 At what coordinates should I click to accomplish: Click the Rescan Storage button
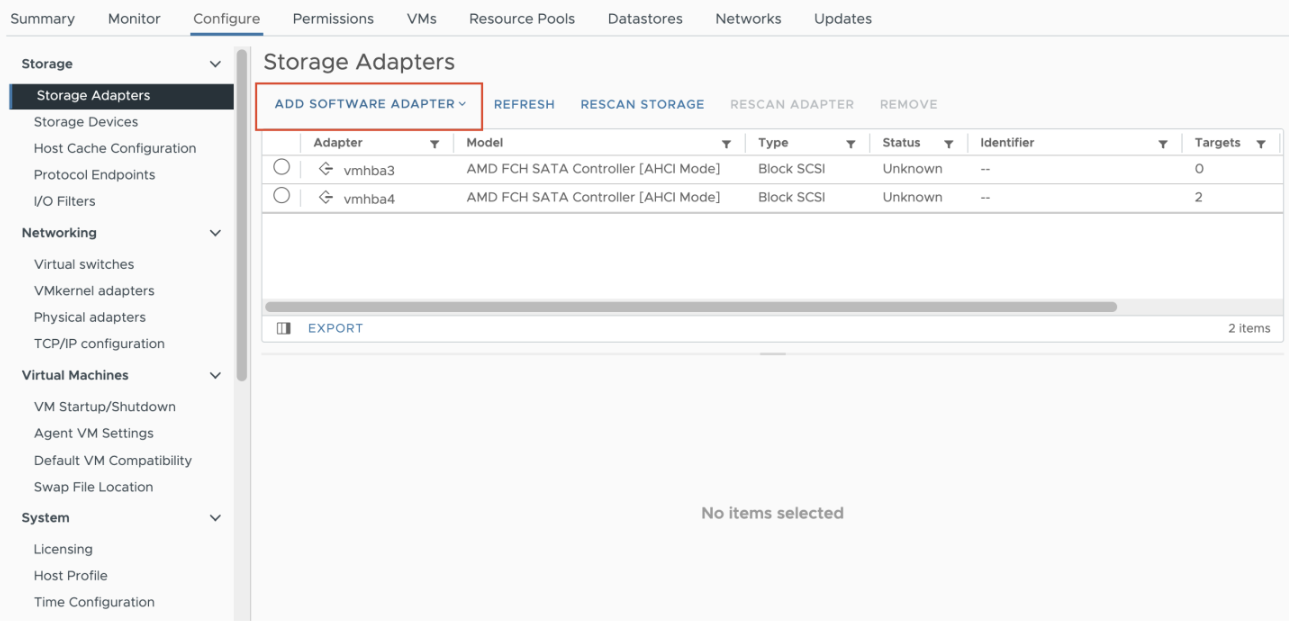(642, 104)
